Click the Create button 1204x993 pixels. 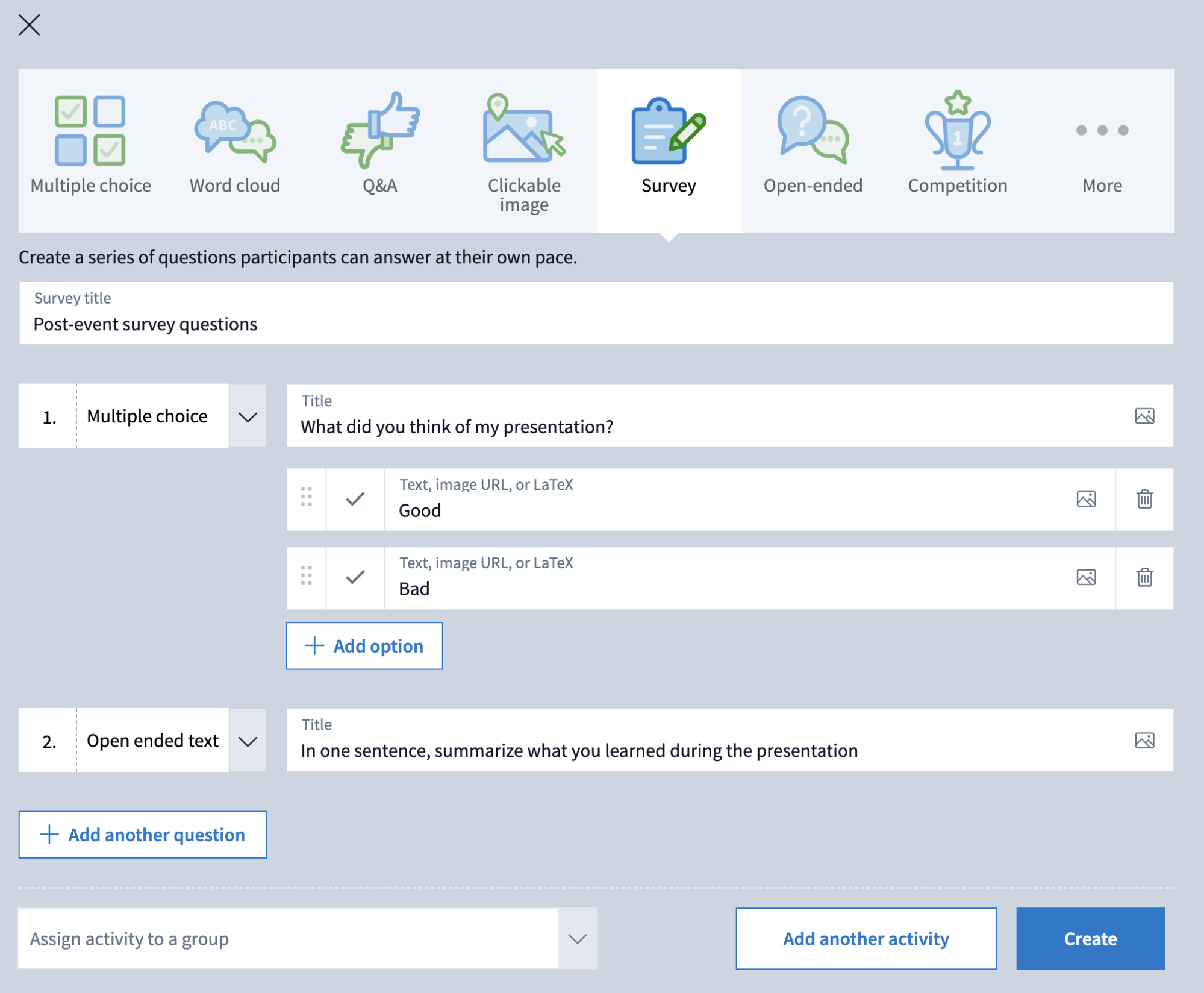coord(1090,938)
